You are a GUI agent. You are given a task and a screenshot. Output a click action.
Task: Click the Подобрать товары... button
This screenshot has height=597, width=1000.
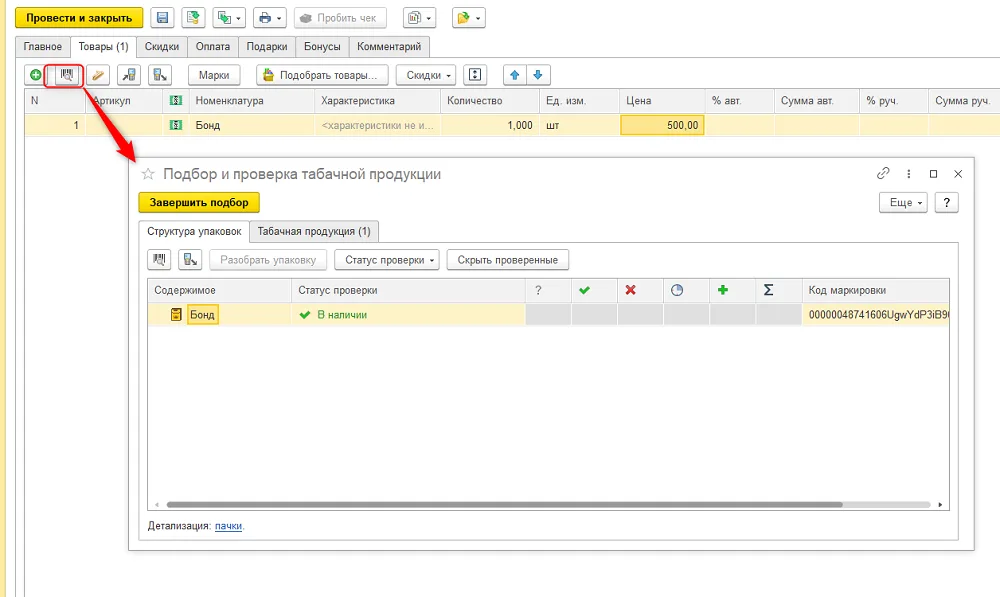click(x=322, y=75)
